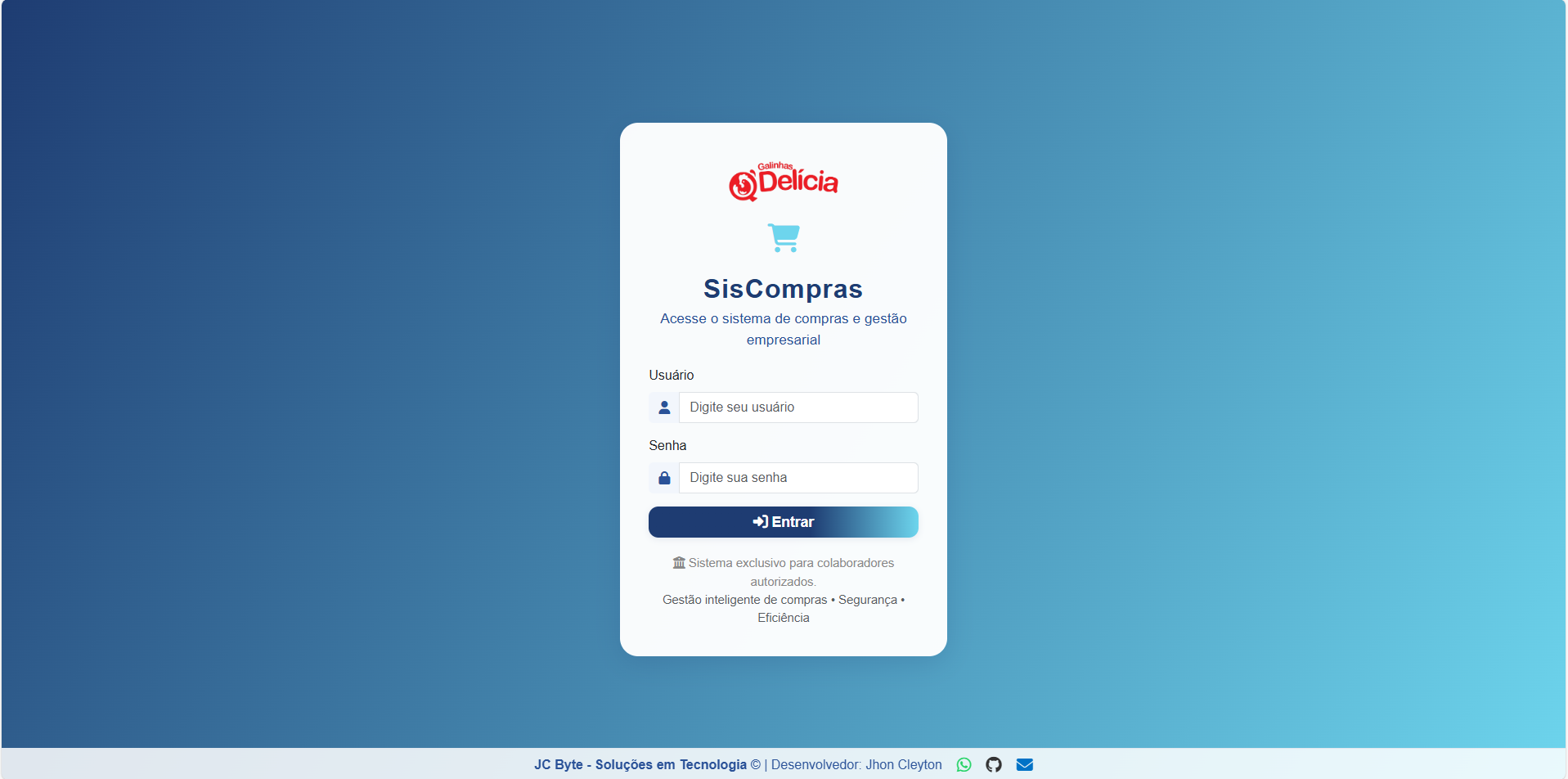The height and width of the screenshot is (779, 1568).
Task: Click the SisCompras heading
Action: [x=783, y=289]
